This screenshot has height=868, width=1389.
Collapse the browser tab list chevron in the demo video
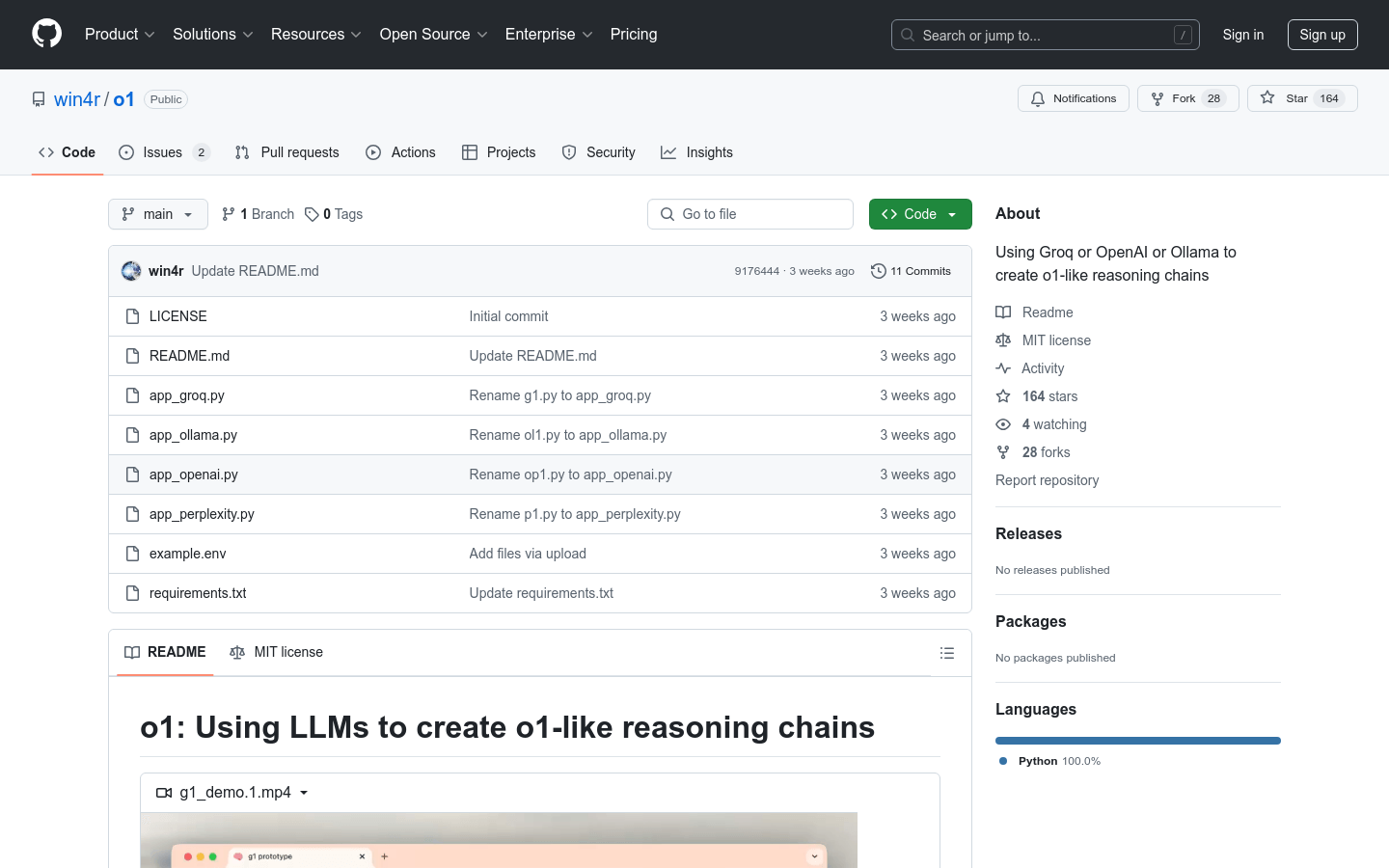tap(815, 856)
